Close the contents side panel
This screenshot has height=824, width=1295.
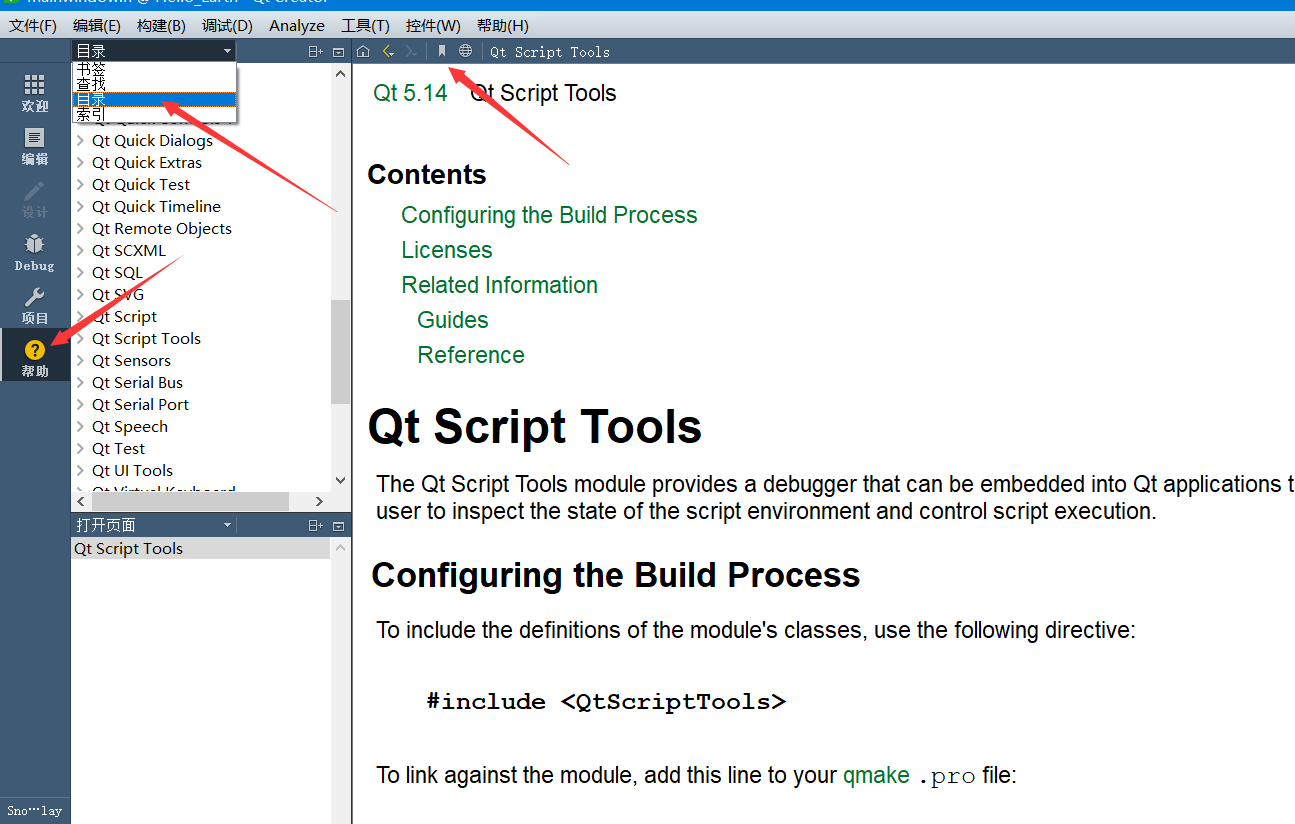point(338,51)
